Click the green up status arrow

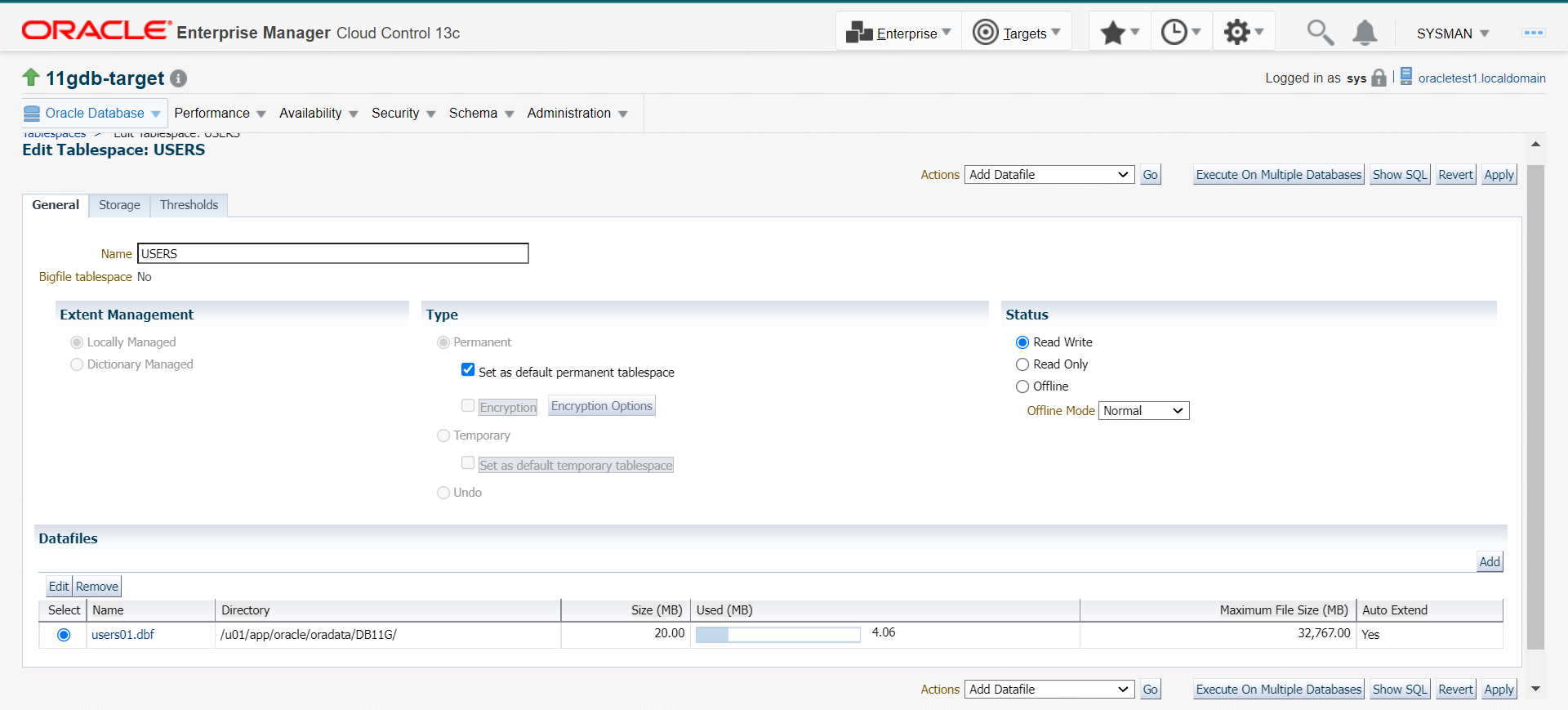click(x=31, y=78)
